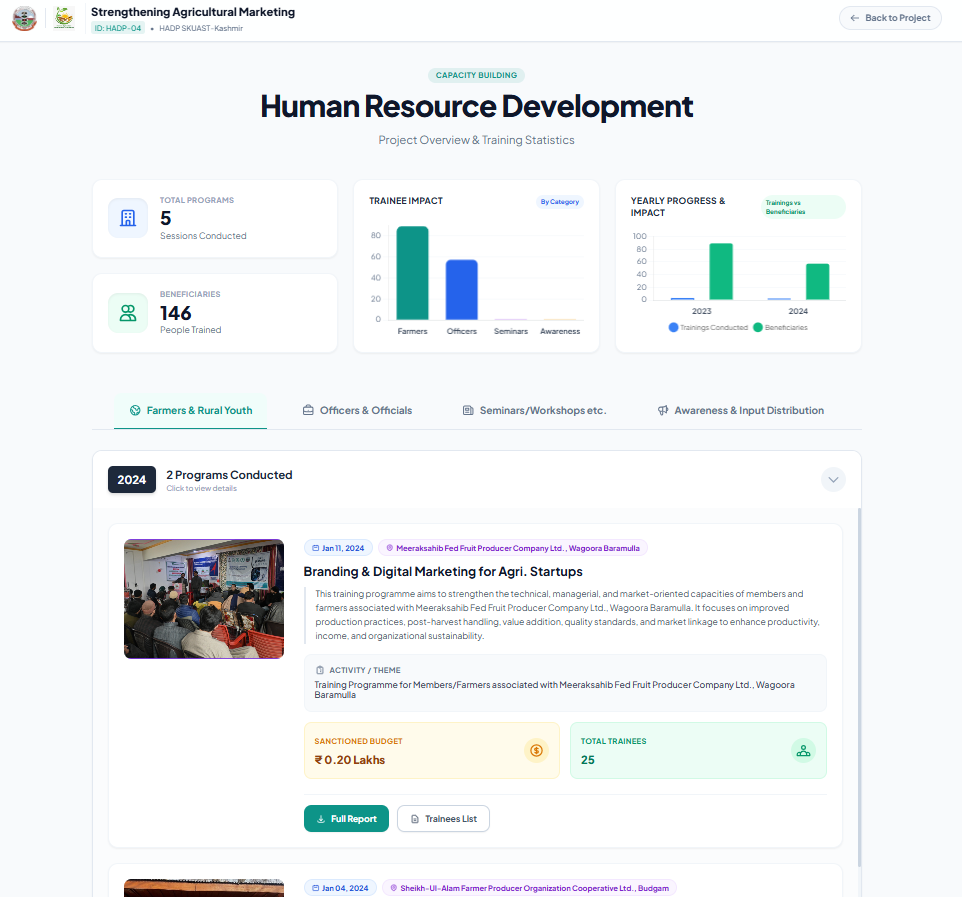
Task: Click the government emblem logo in the header
Action: point(24,18)
